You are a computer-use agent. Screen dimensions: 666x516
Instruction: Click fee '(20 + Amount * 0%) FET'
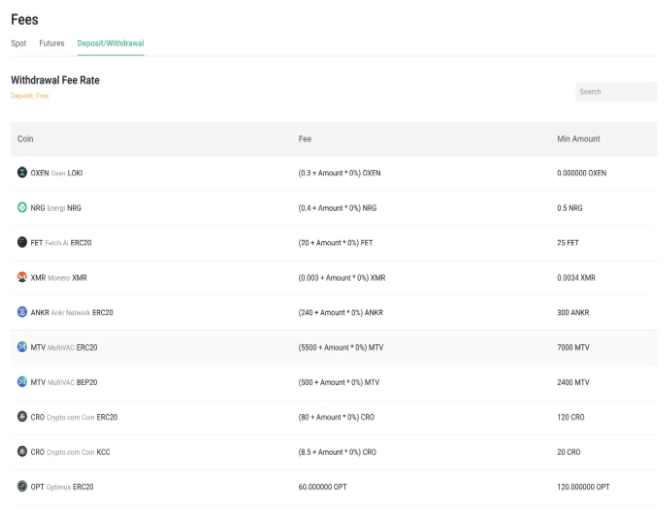click(336, 243)
